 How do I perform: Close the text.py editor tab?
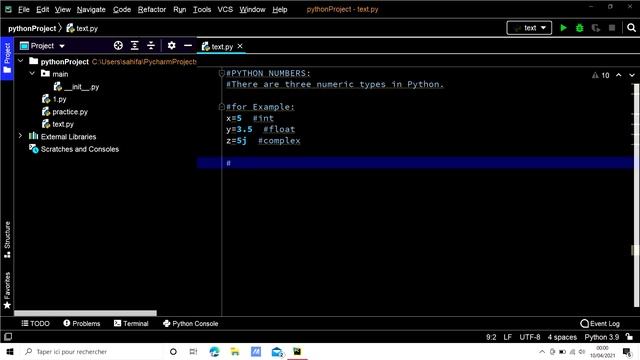240,46
